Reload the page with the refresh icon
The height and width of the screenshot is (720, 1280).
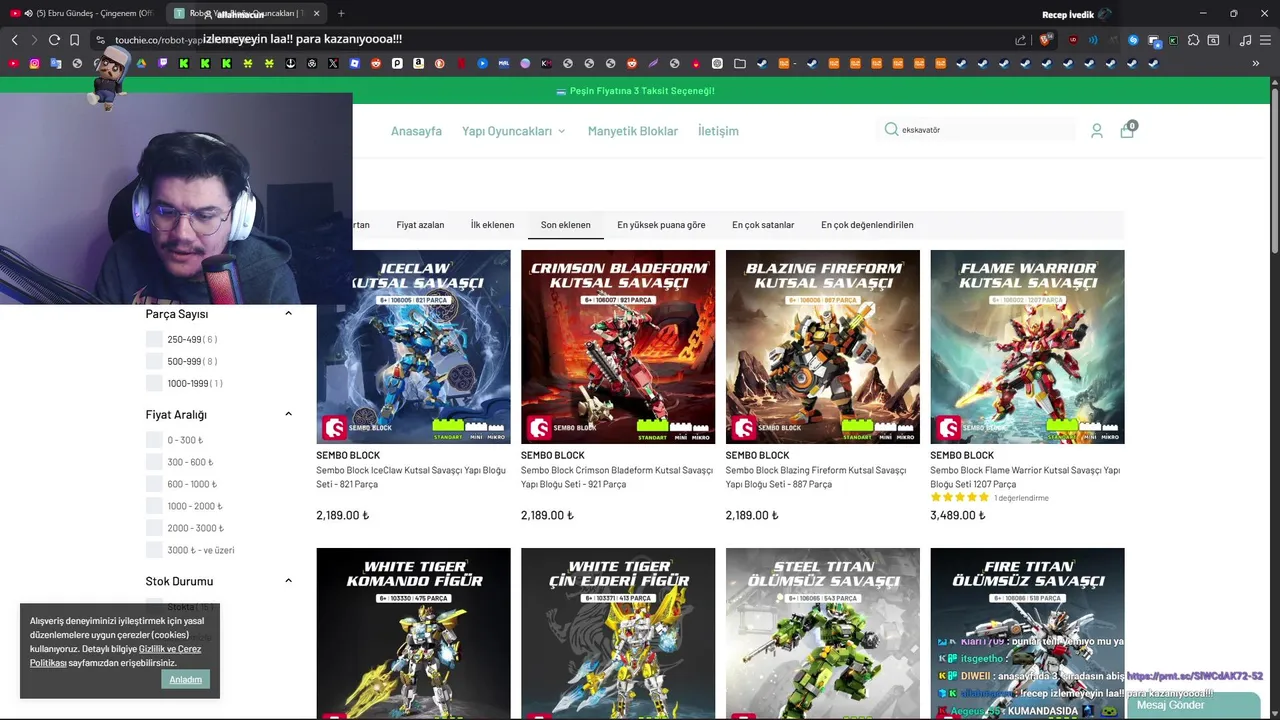(x=54, y=40)
